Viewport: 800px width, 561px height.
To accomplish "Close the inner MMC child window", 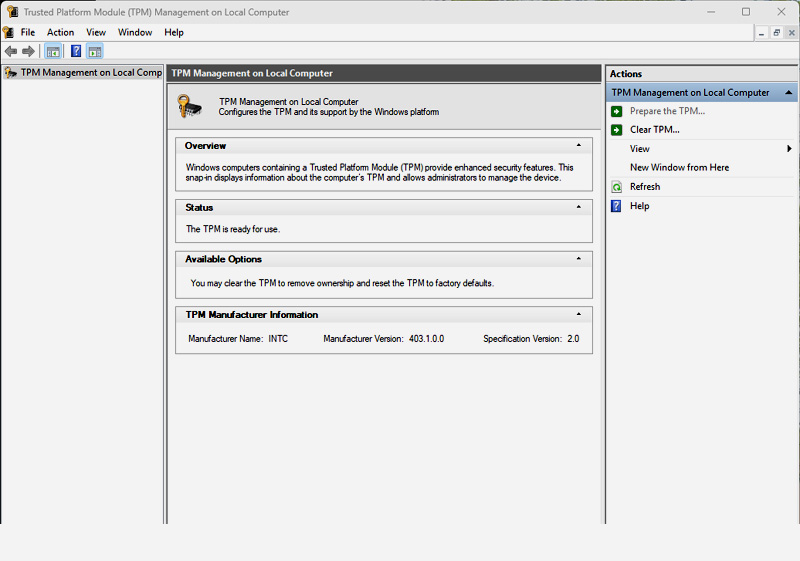I will click(x=791, y=33).
